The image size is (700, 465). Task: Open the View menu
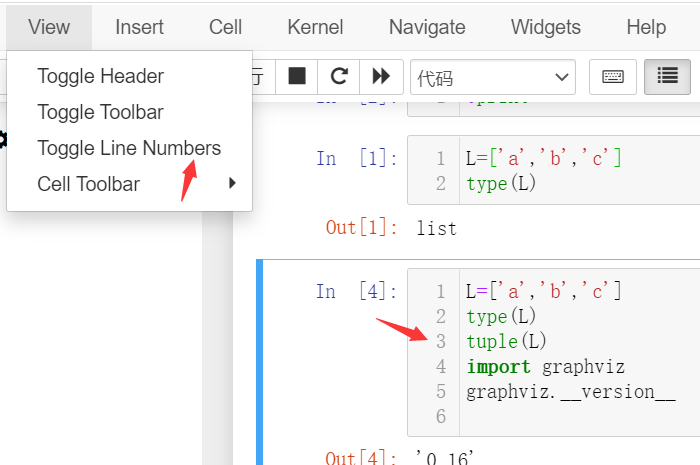coord(49,27)
